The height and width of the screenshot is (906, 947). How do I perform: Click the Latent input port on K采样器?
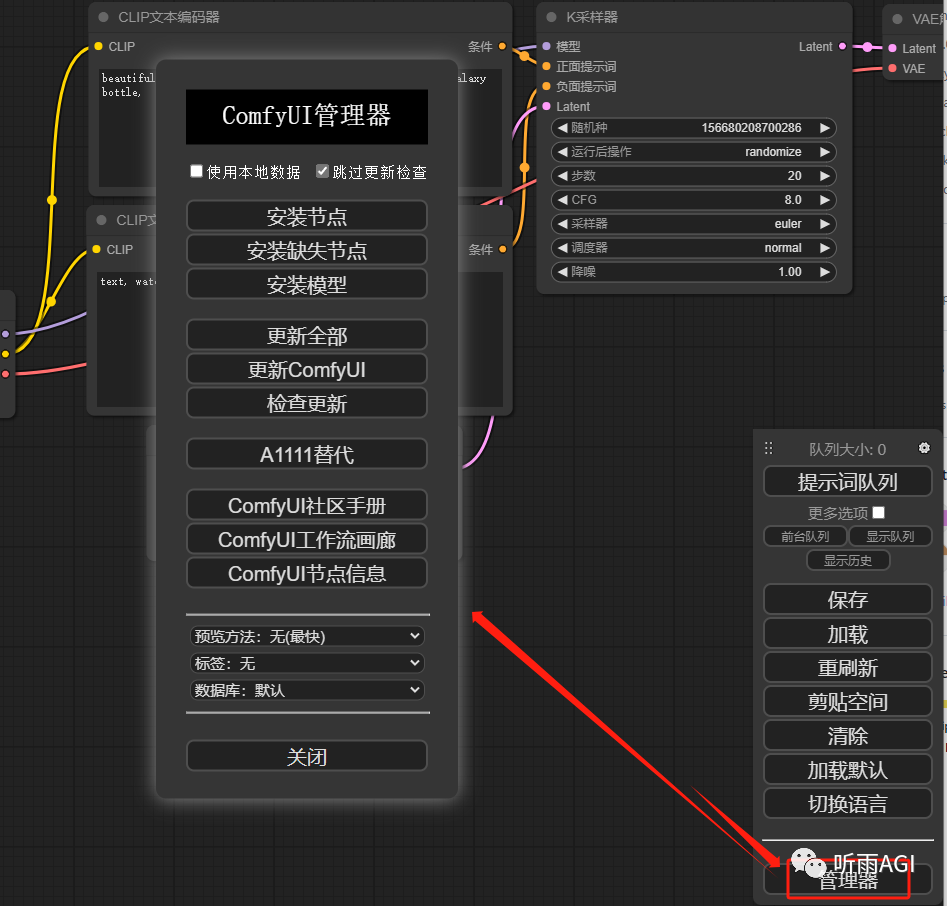(547, 106)
